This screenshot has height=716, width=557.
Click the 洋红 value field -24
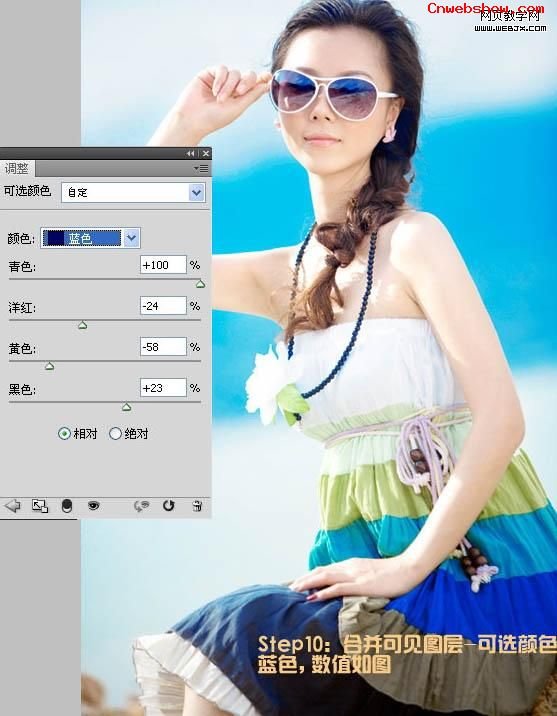click(163, 305)
